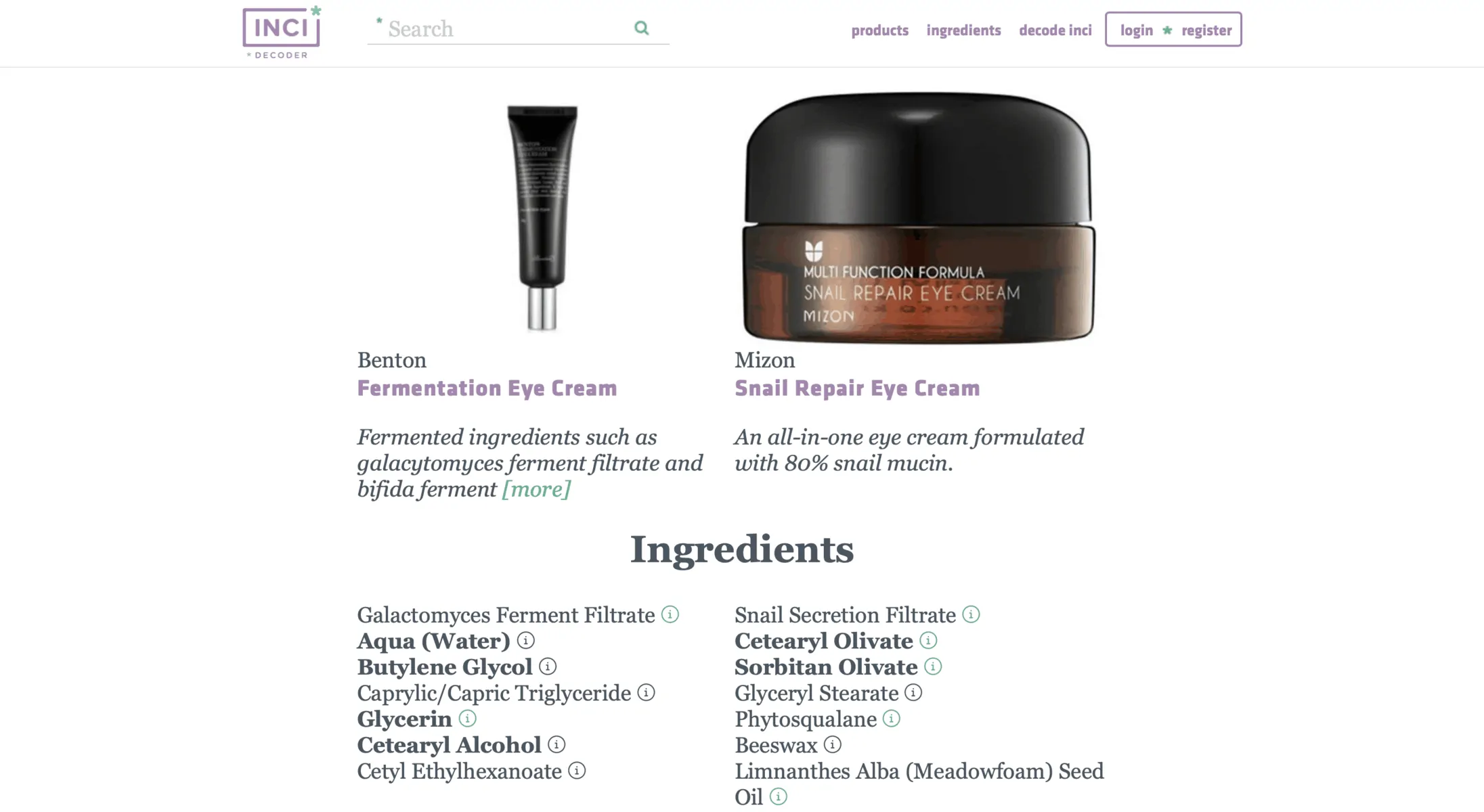This screenshot has width=1484, height=812.
Task: Click the search magnifier icon
Action: coord(641,28)
